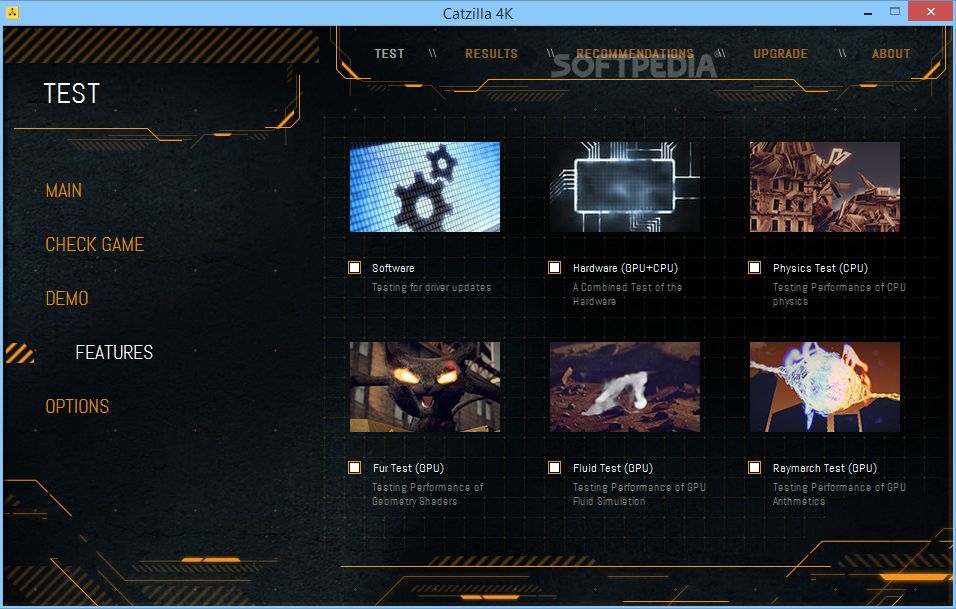This screenshot has height=609, width=956.
Task: Enable the Fur Test (GPU) checkbox
Action: (x=354, y=468)
